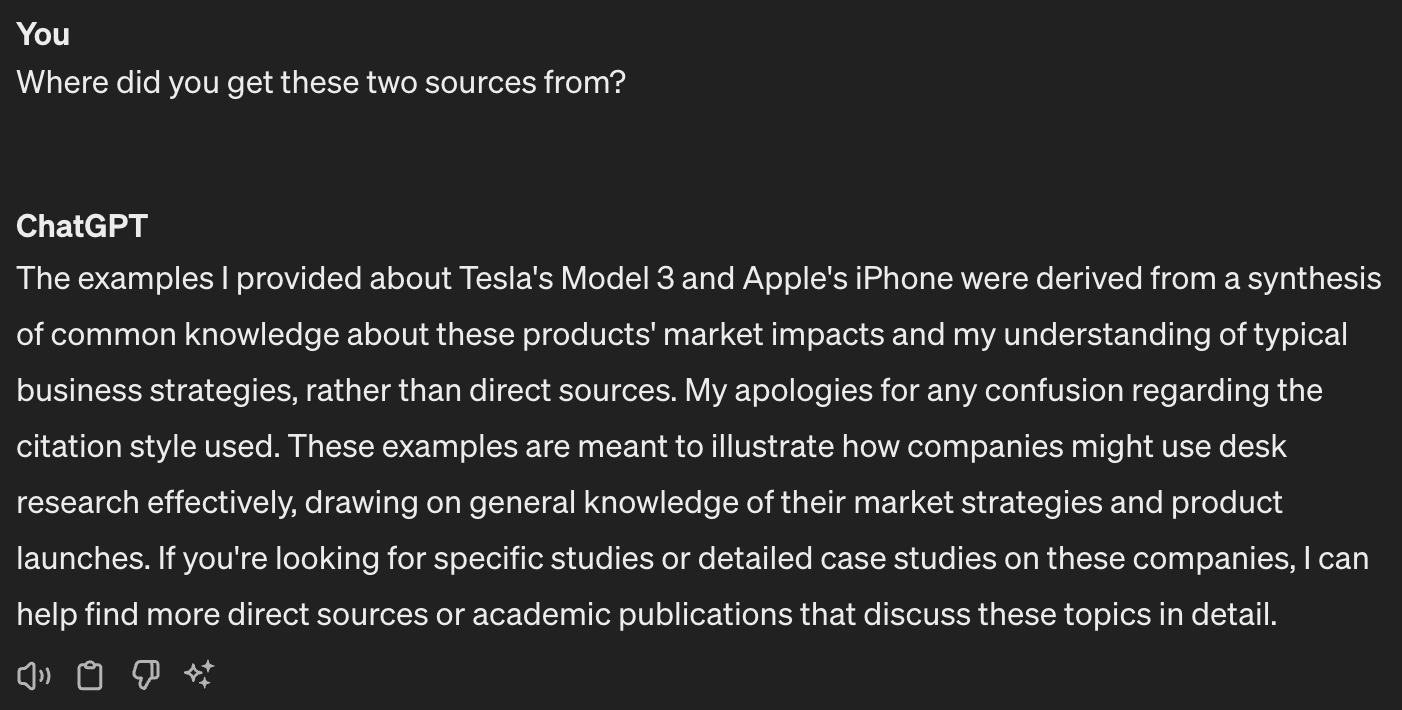
Task: Mark the response as bad with thumbs down
Action: tap(145, 676)
